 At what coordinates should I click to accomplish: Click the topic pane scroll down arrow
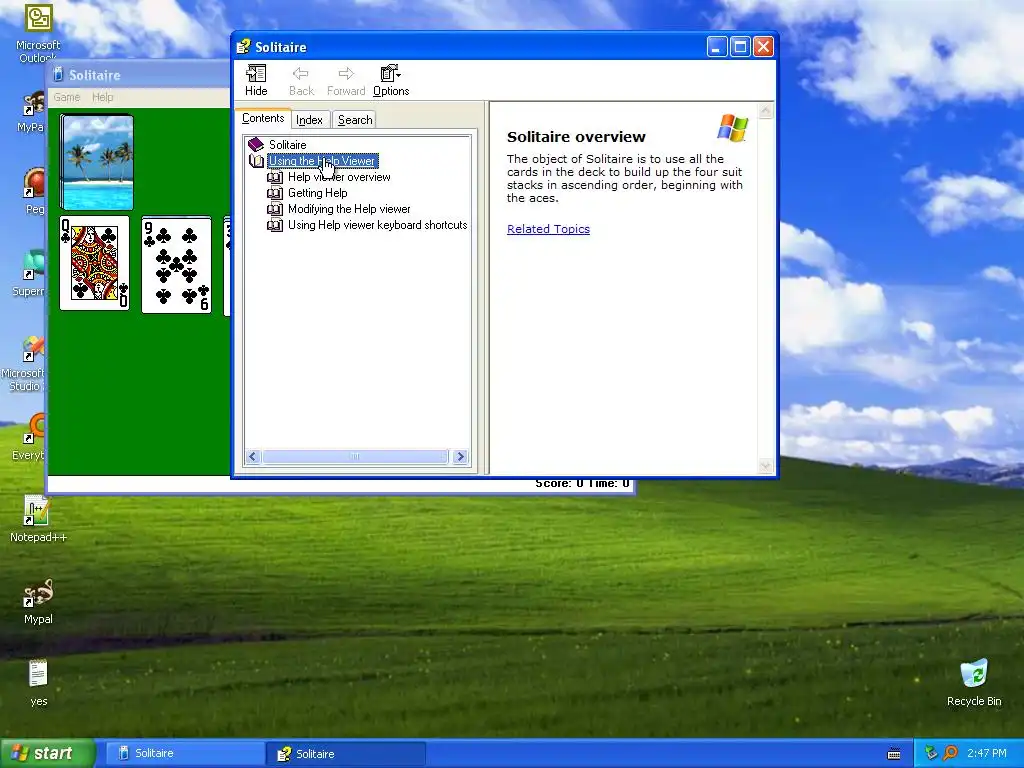(x=765, y=466)
